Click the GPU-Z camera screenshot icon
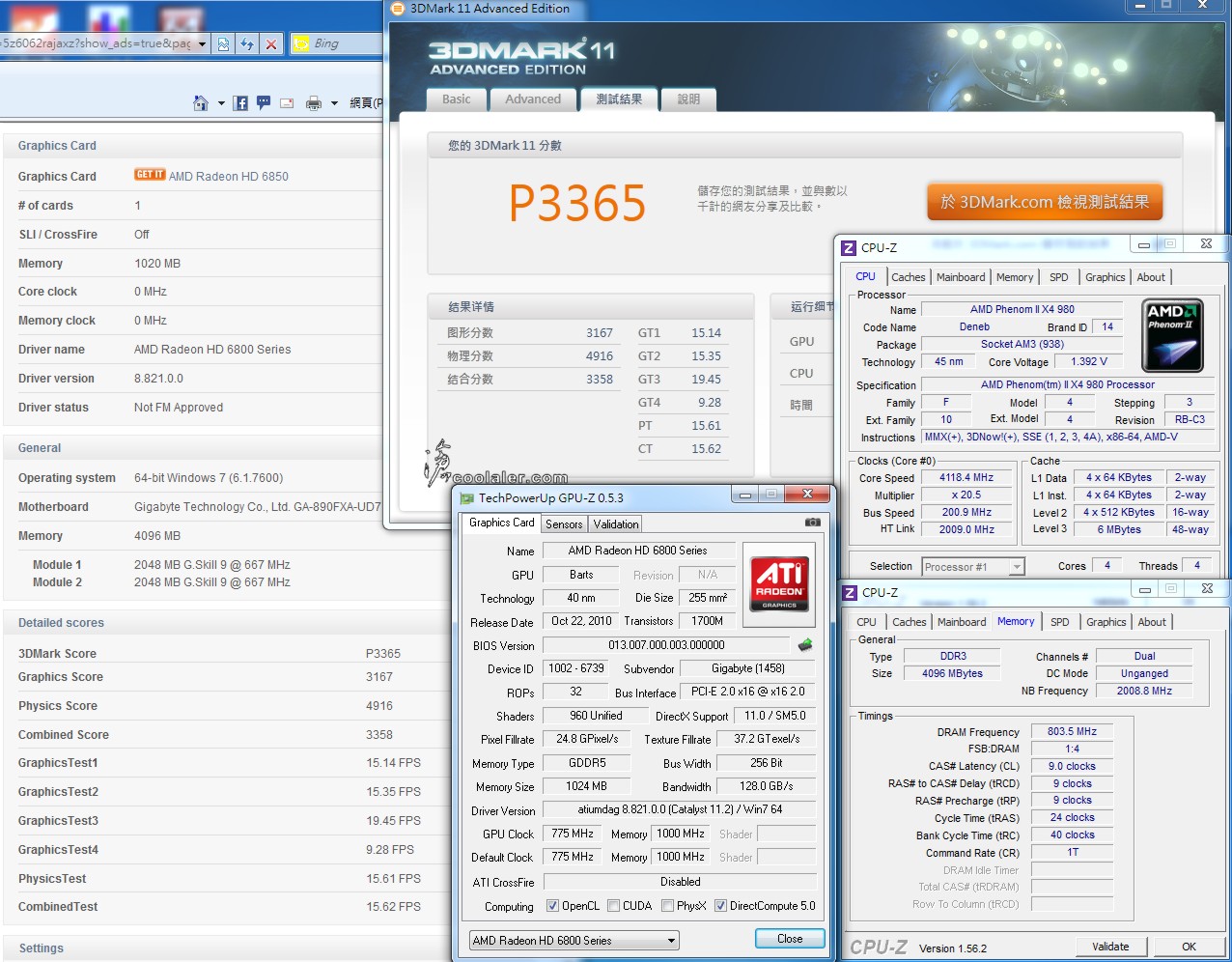 (x=813, y=523)
